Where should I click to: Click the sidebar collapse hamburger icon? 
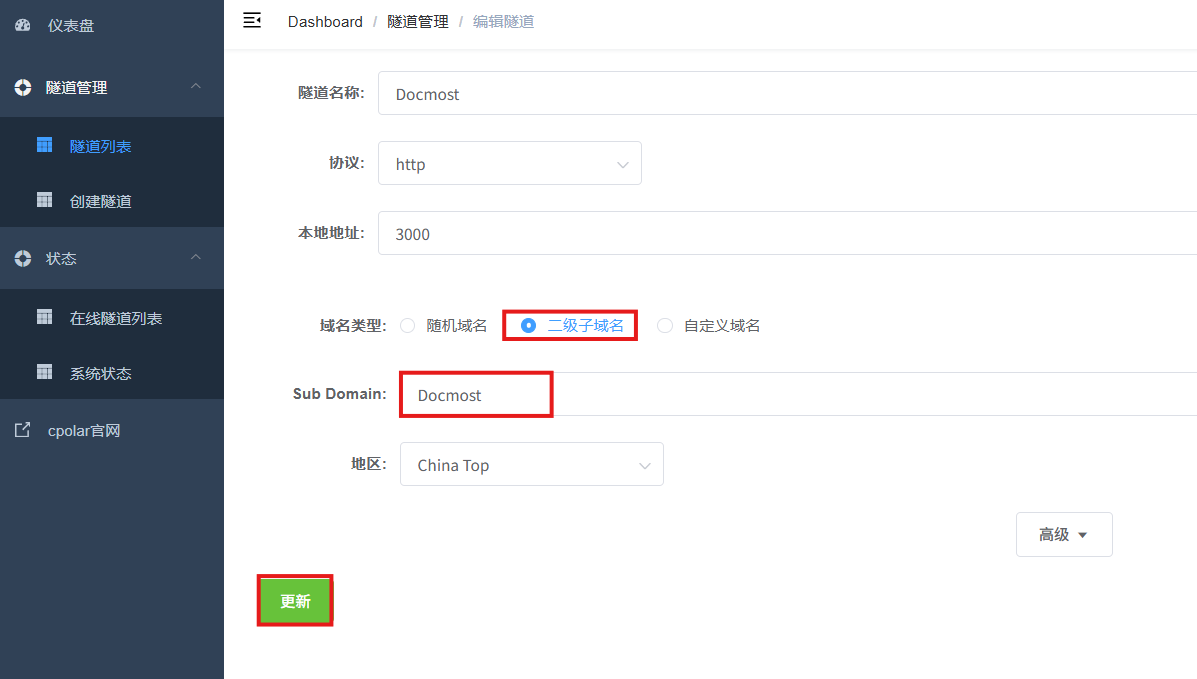tap(252, 21)
